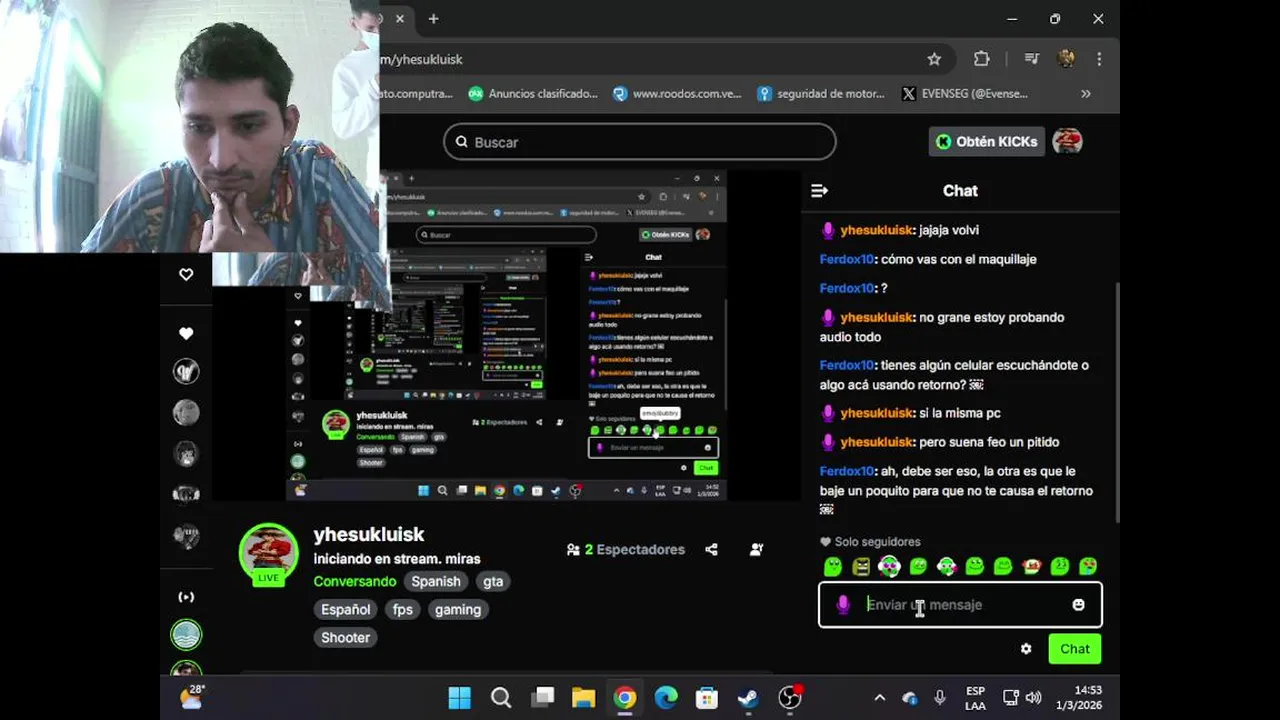
Task: Click the fps tag
Action: 403,609
